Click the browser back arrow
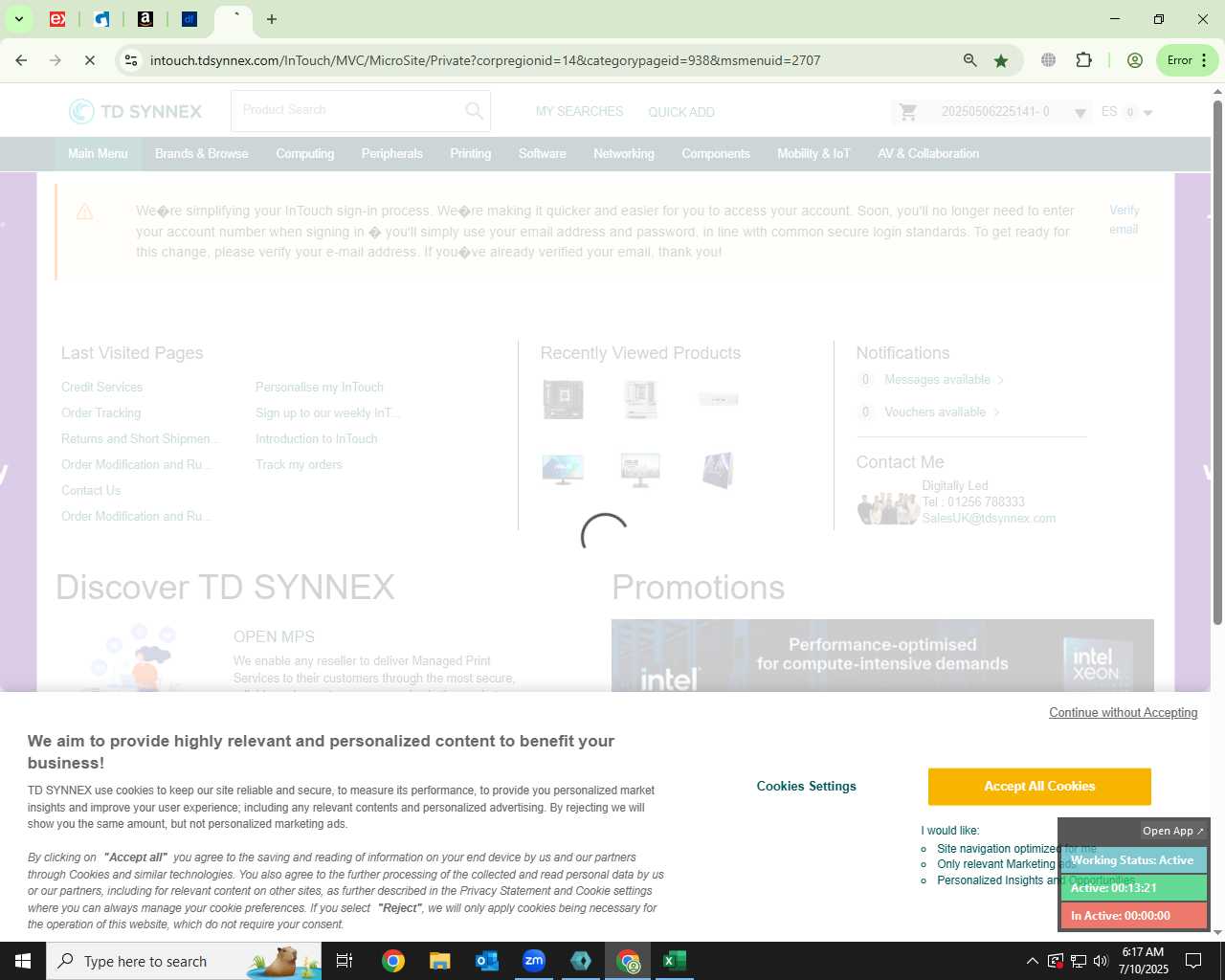Viewport: 1225px width, 980px height. [21, 60]
